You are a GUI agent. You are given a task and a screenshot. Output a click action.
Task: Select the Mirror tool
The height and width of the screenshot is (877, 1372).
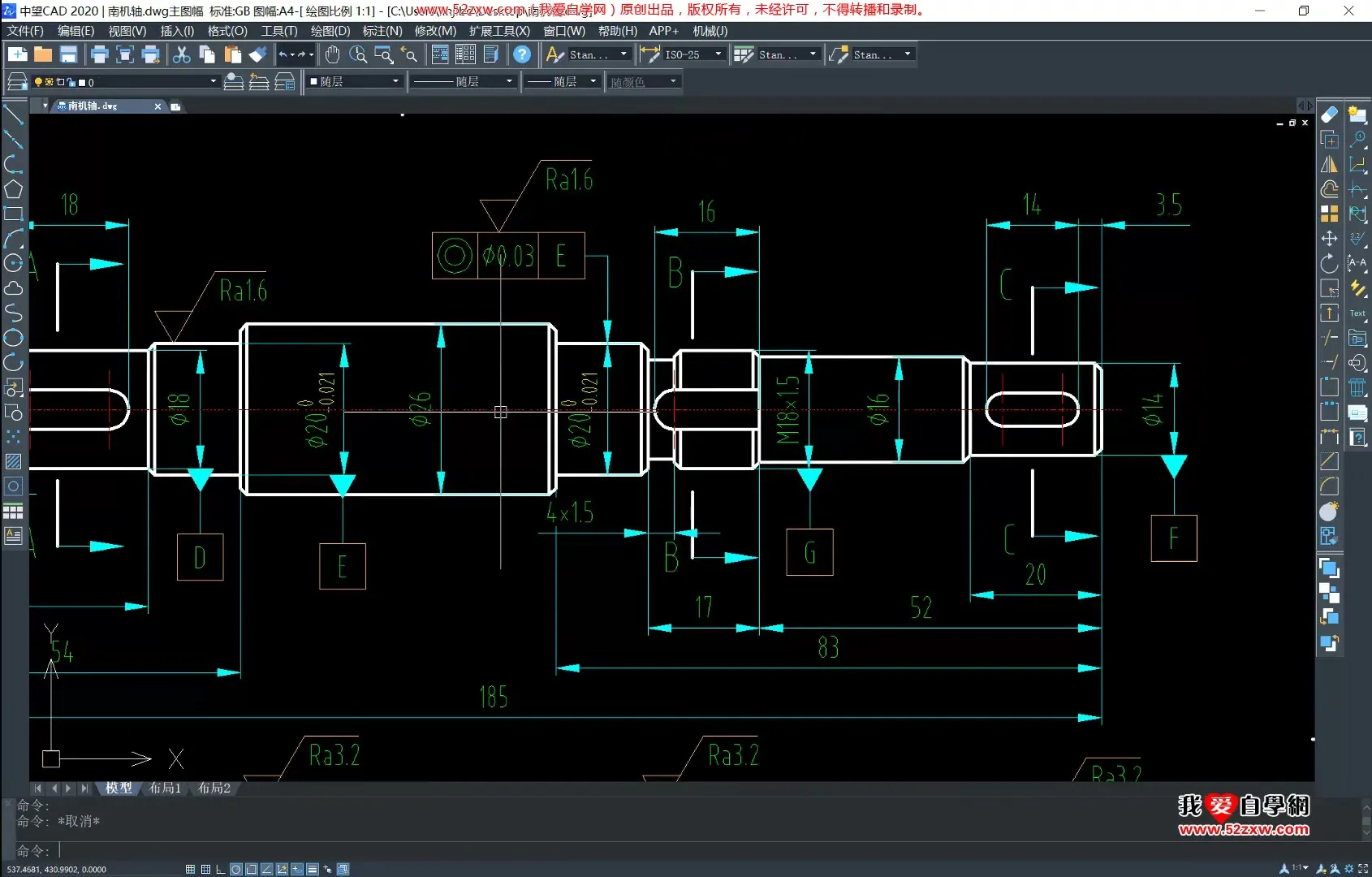1329,164
